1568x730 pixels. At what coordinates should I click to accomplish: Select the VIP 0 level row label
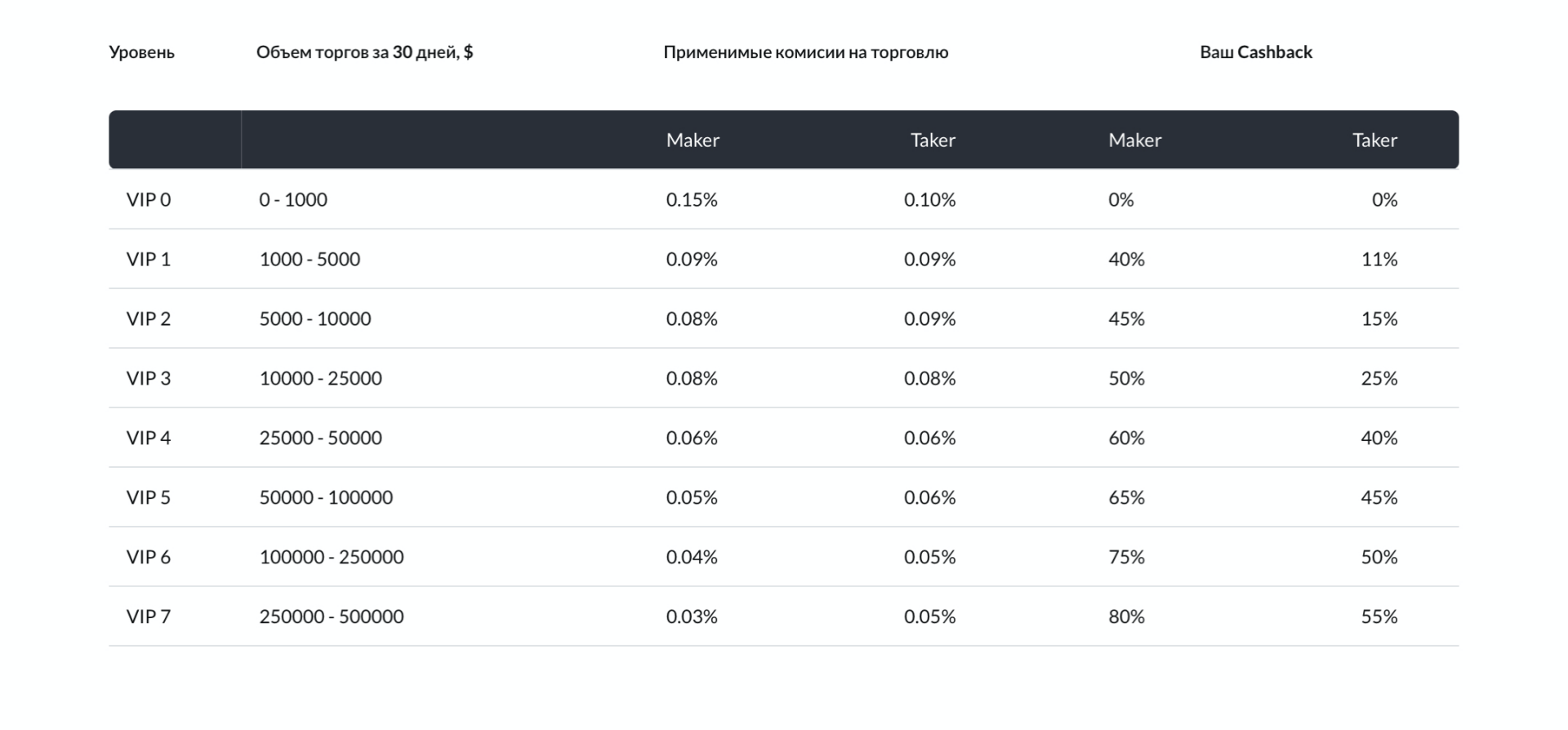coord(149,200)
